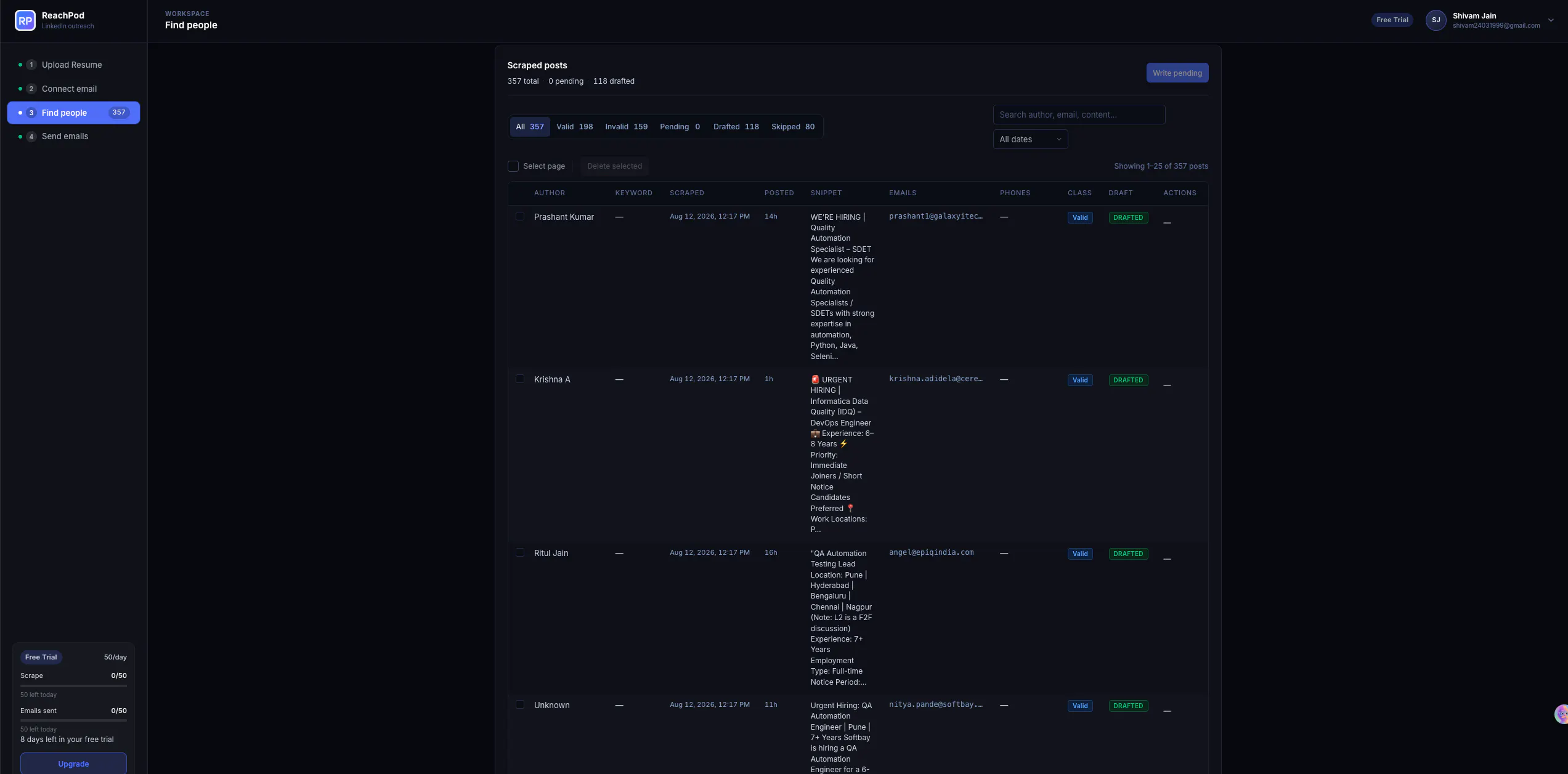
Task: Switch to the Valid 198 filter tab
Action: 574,127
